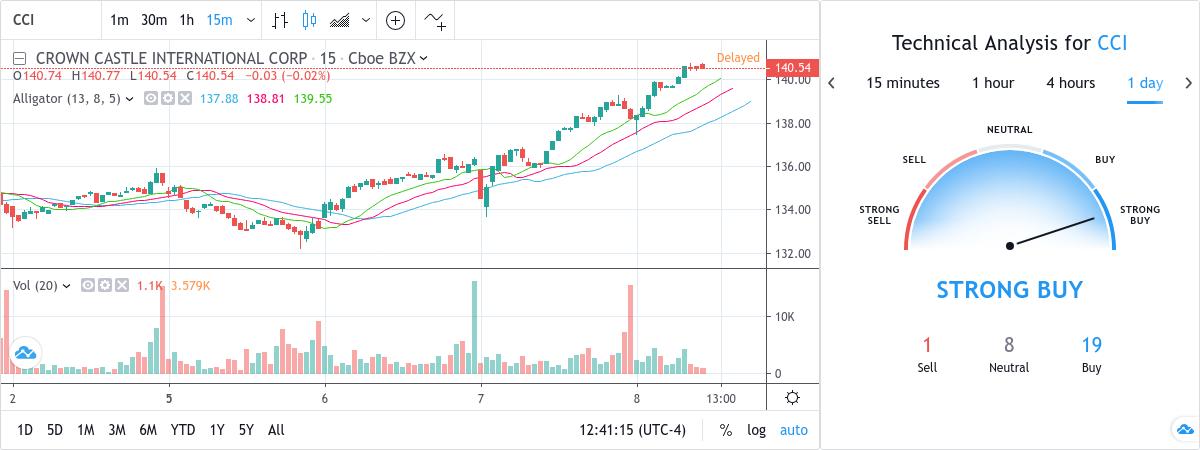Viewport: 1200px width, 450px height.
Task: Open the 15 minutes analysis tab
Action: coord(903,83)
